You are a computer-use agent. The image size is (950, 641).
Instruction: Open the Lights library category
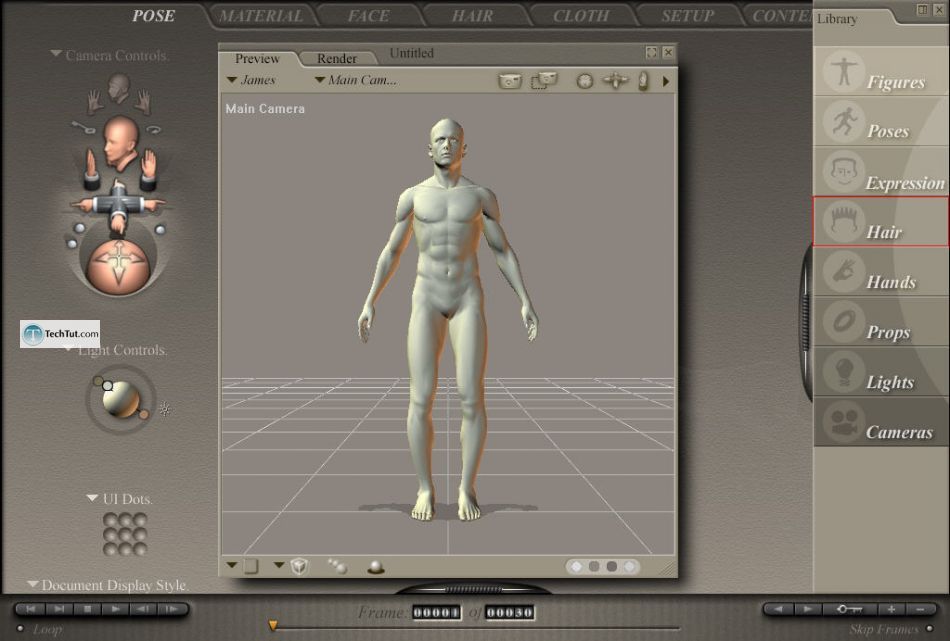[881, 372]
